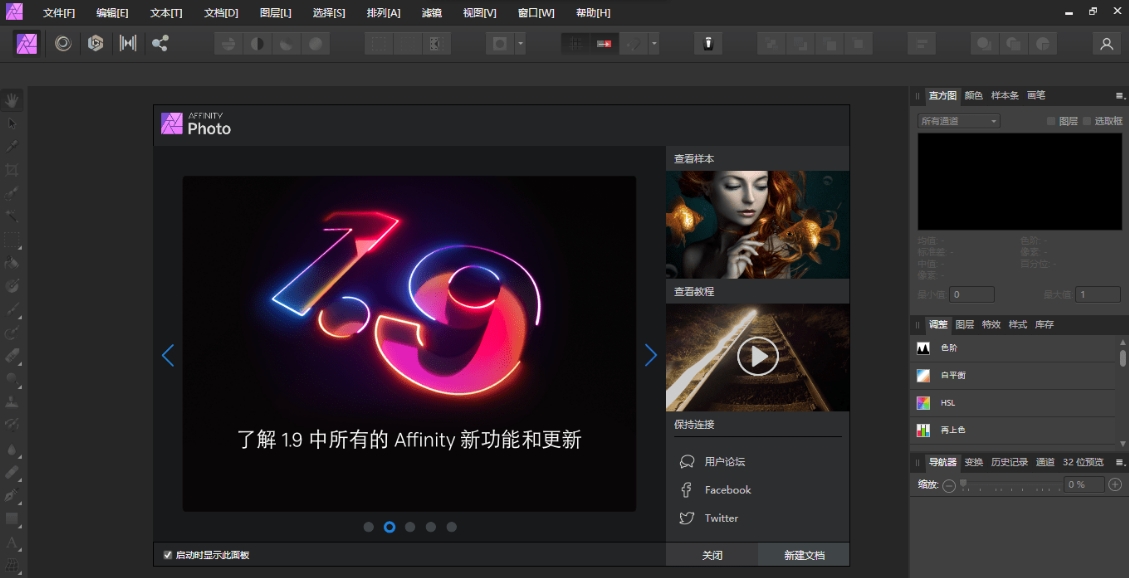
Task: Click the 关闭 button on welcome panel
Action: 712,555
